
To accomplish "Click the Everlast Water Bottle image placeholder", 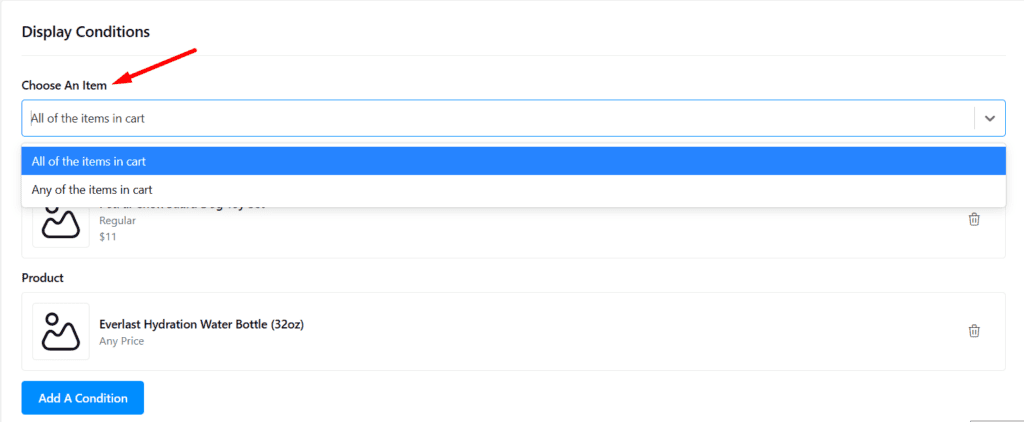I will click(x=61, y=331).
